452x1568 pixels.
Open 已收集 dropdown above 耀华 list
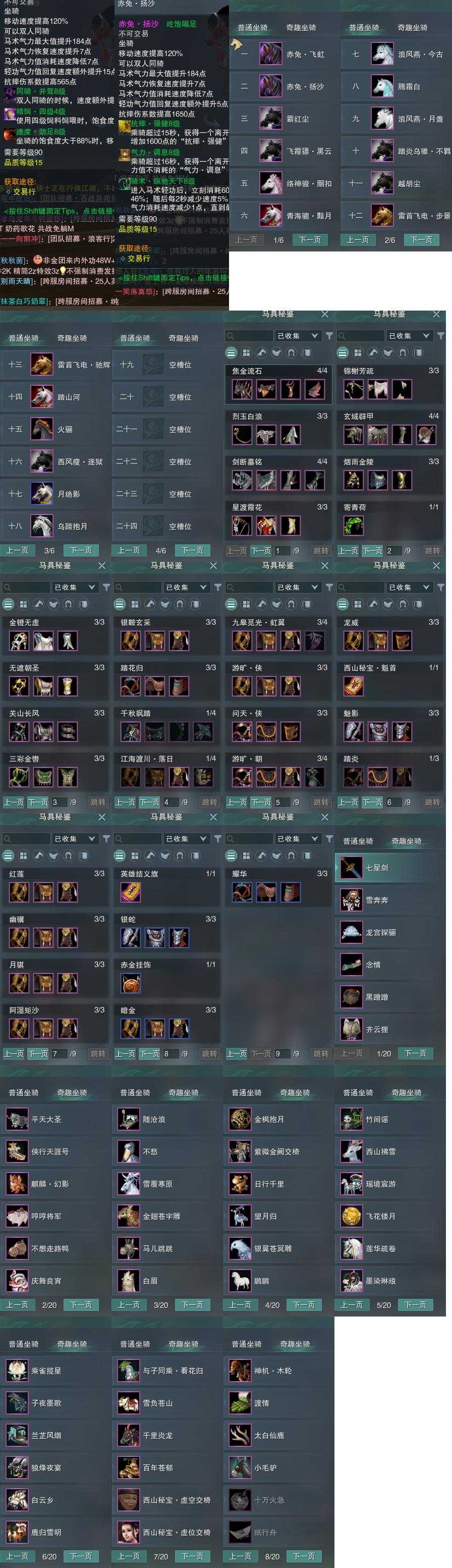[x=298, y=839]
